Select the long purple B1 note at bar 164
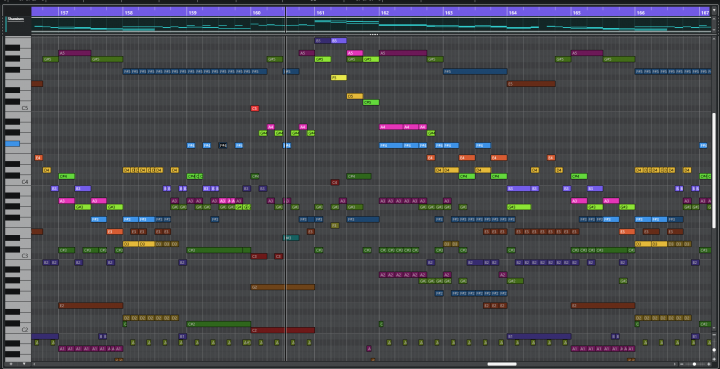 click(539, 336)
